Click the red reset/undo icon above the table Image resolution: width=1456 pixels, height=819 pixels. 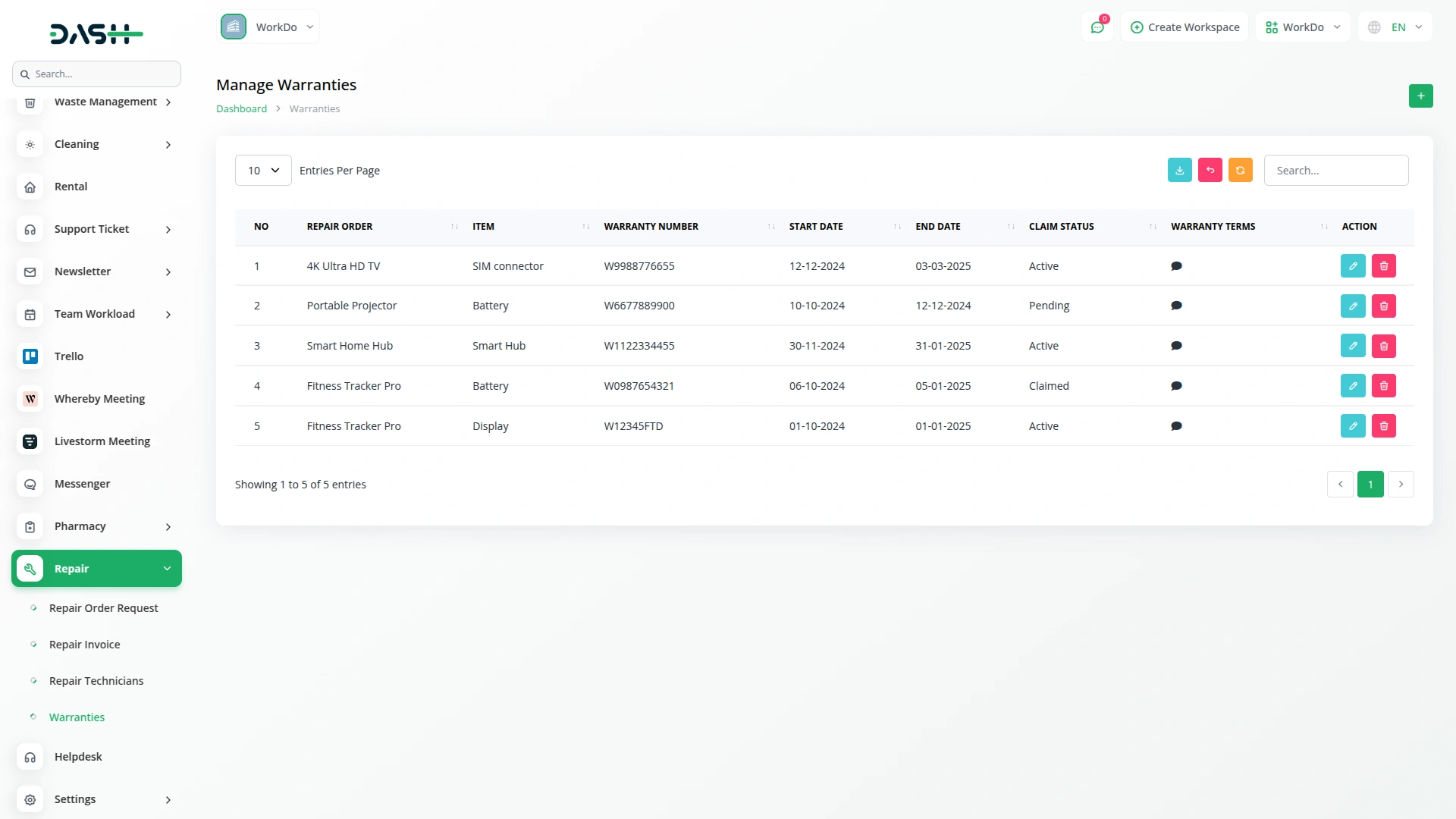(1210, 170)
